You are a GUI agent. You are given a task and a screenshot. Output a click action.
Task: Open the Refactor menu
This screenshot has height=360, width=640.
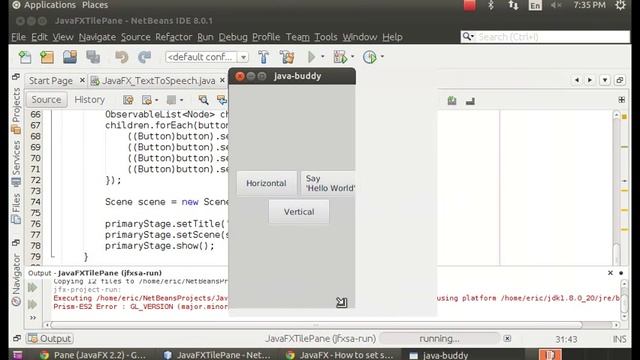(173, 37)
